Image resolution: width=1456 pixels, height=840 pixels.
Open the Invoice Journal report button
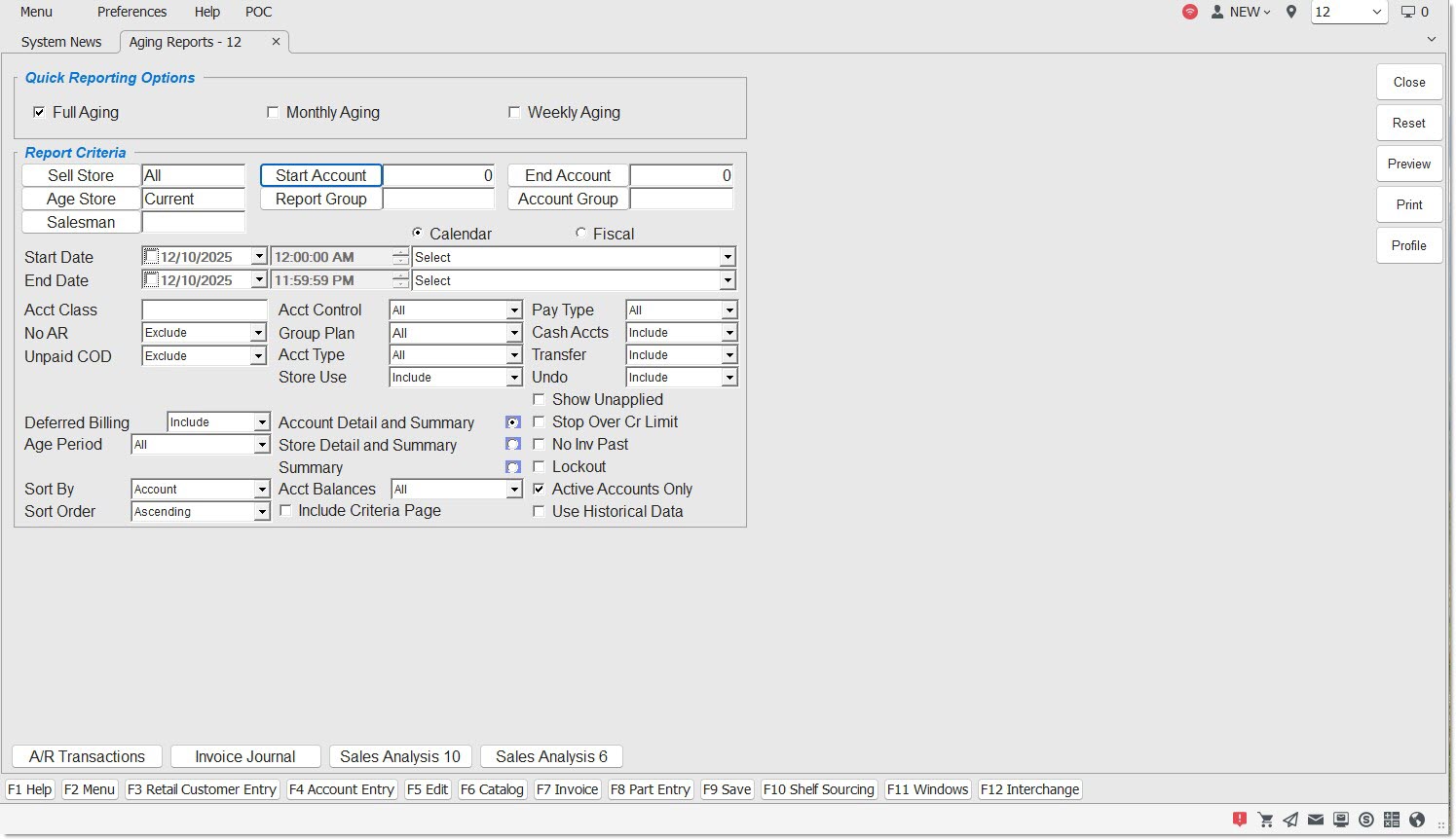(x=244, y=757)
